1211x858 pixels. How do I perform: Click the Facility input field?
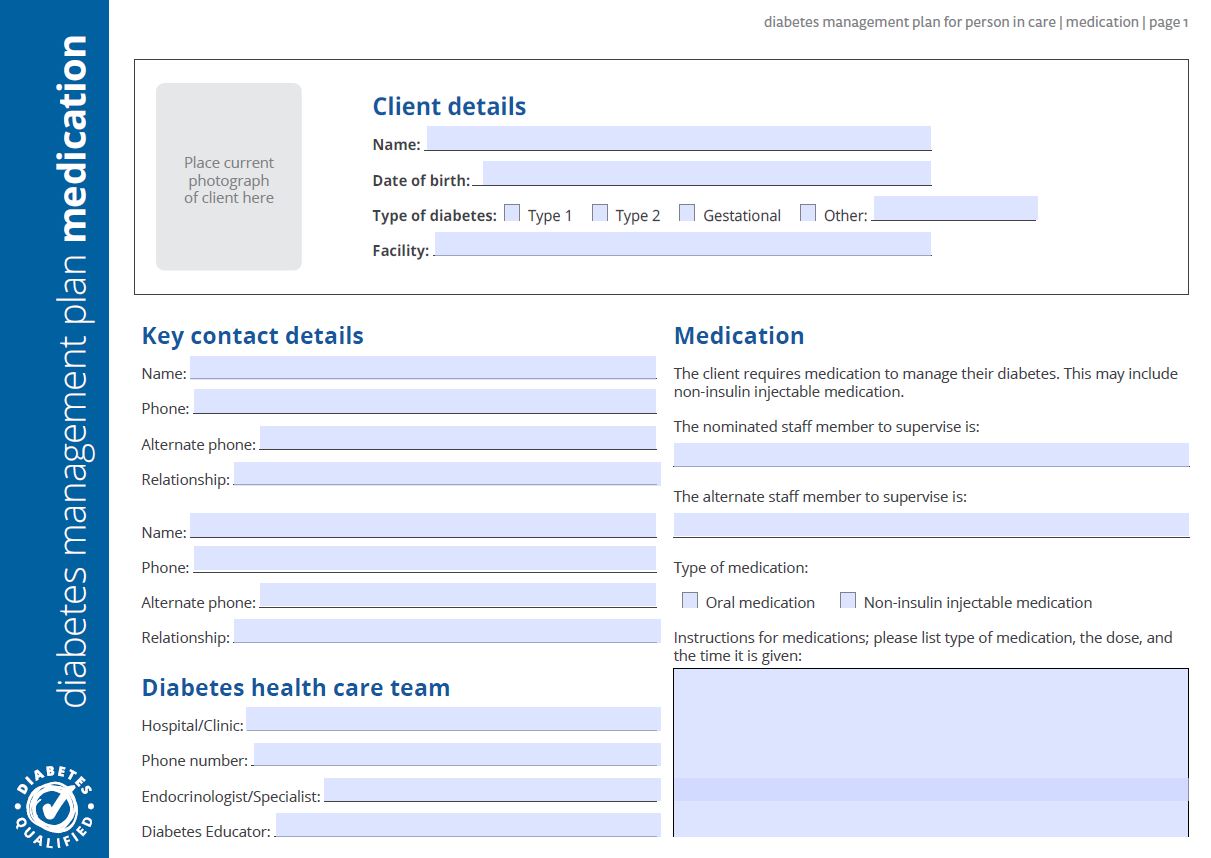click(682, 244)
